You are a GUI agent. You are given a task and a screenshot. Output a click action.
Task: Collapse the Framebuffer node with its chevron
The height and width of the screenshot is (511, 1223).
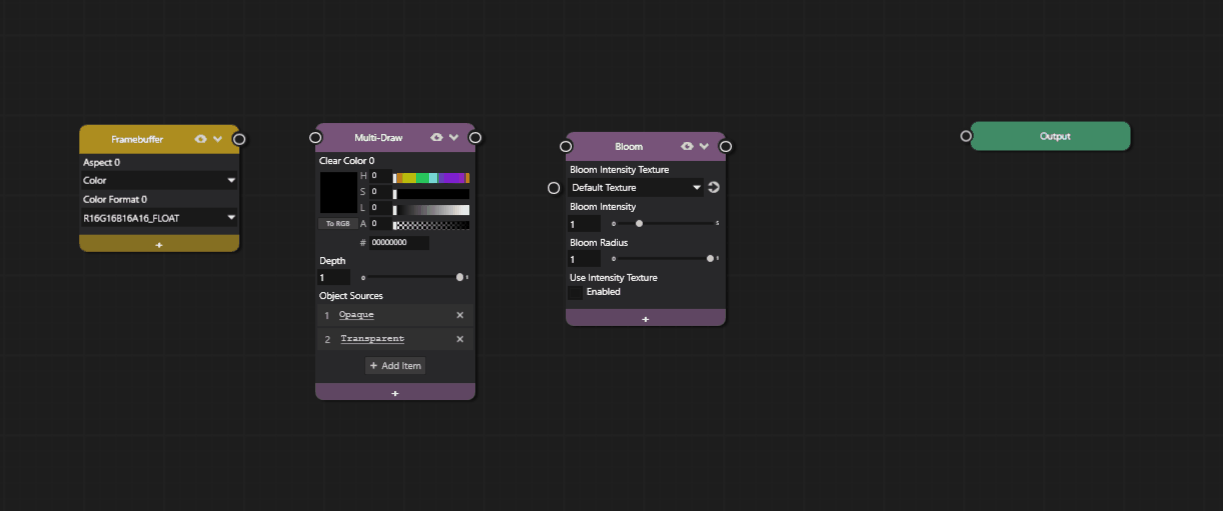(x=217, y=139)
